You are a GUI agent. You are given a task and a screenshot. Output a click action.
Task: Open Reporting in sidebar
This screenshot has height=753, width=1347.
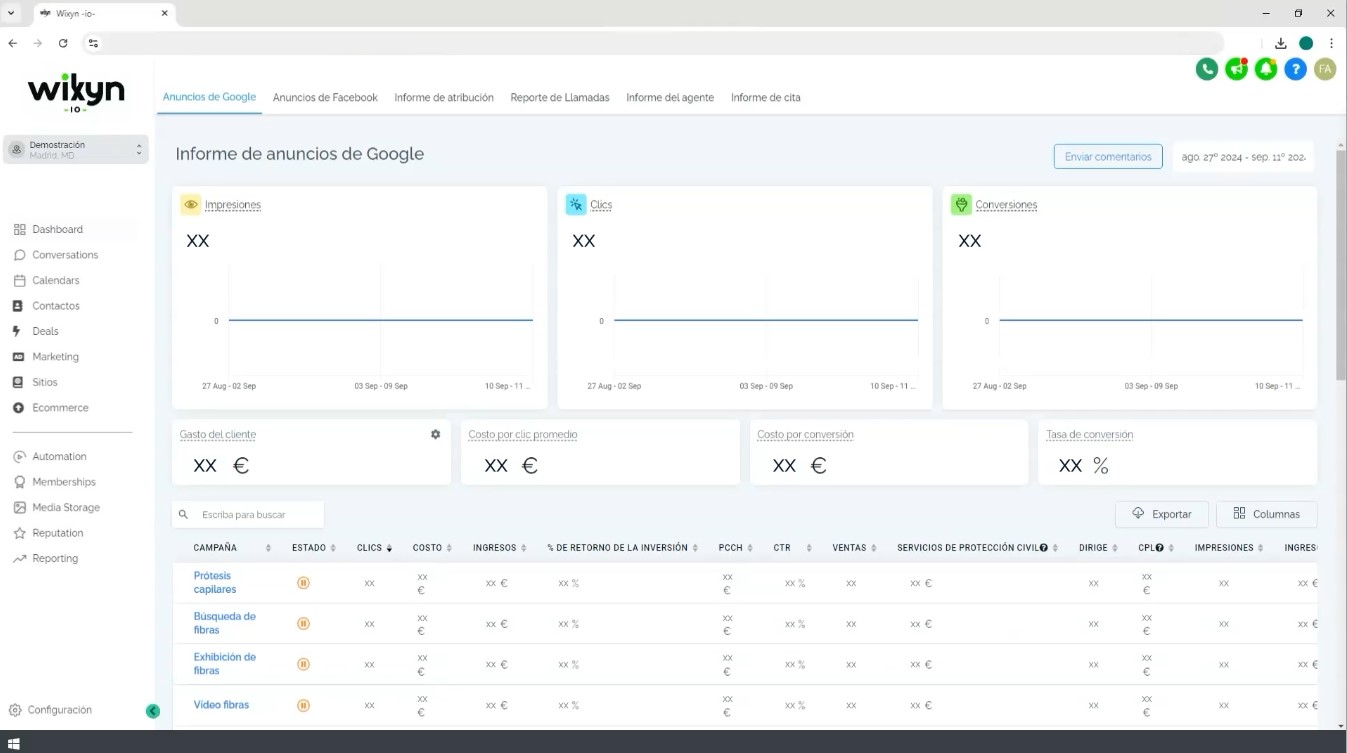tap(54, 558)
